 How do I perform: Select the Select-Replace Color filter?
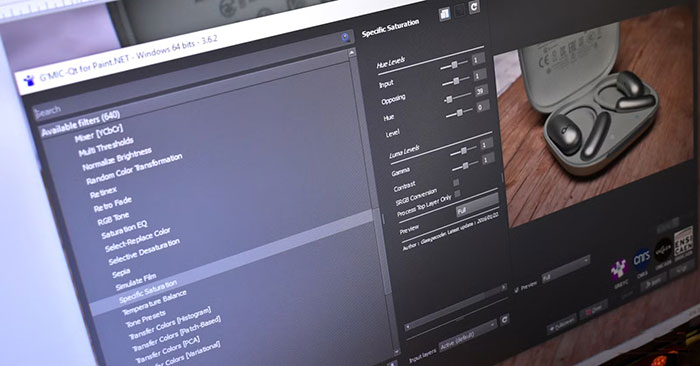pos(138,240)
